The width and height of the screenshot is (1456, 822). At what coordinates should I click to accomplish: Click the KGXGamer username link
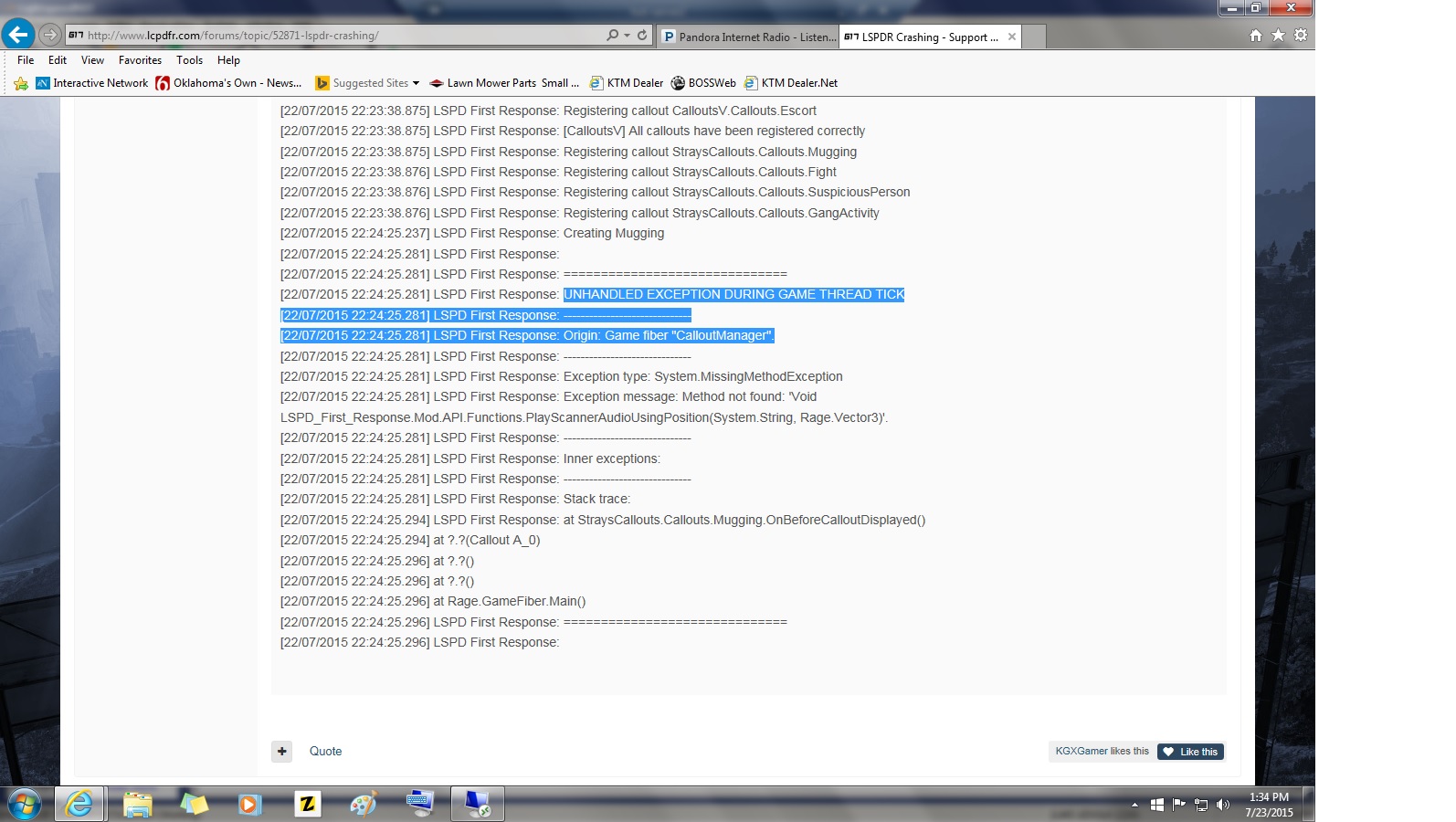(1081, 752)
